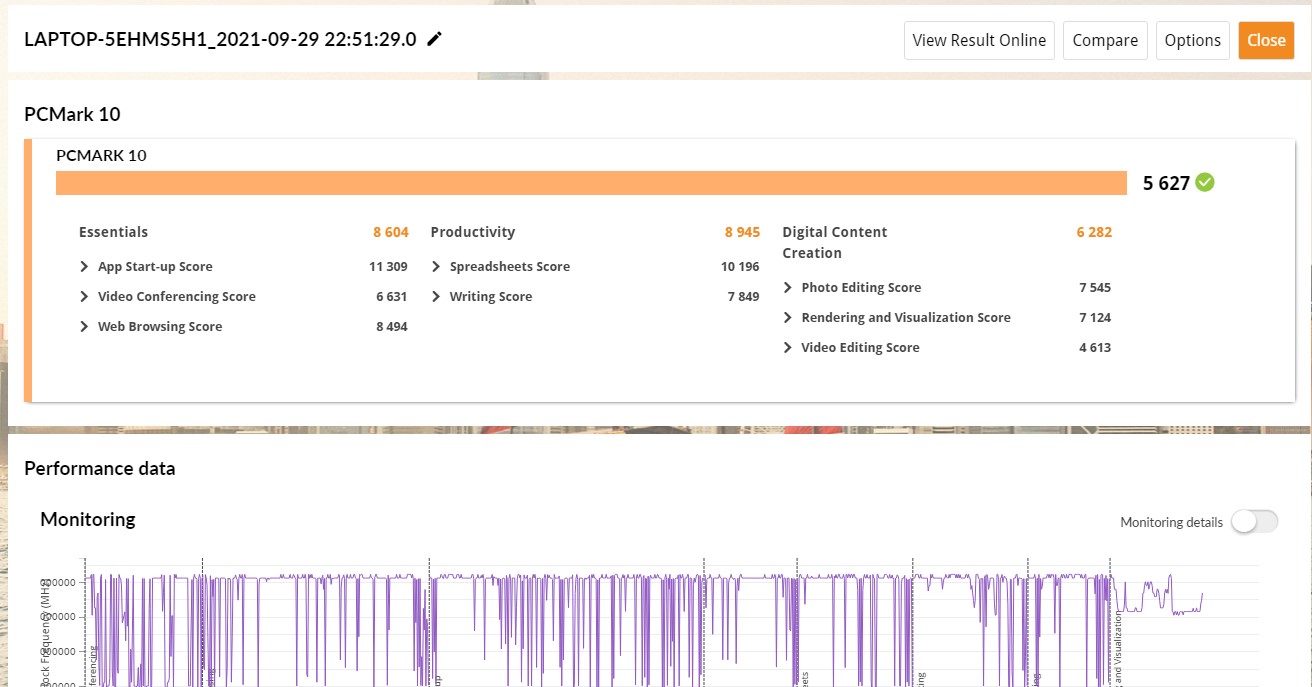
Task: Expand Writing Score details
Action: click(437, 297)
